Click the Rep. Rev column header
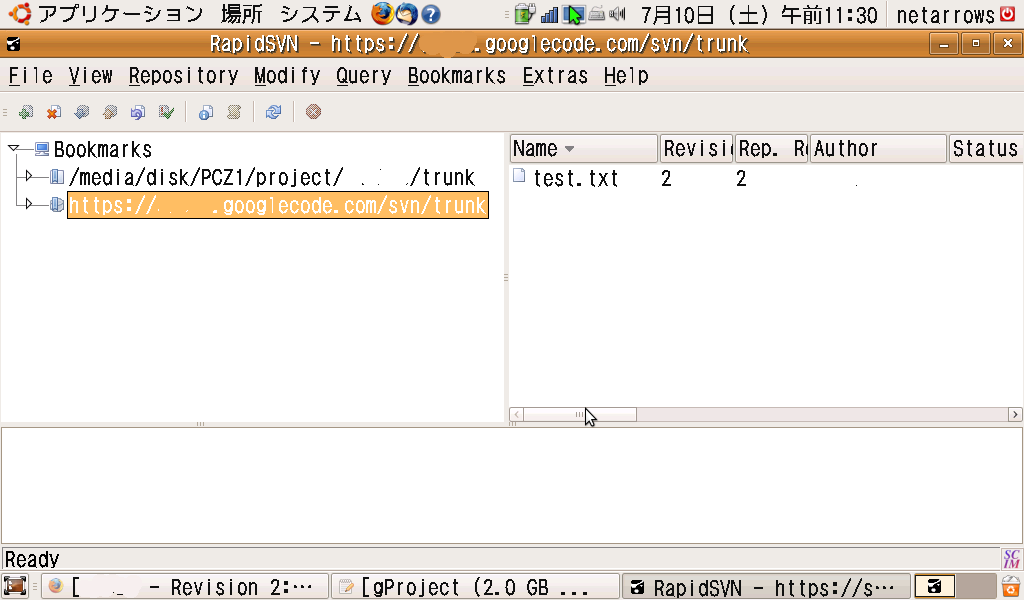This screenshot has height=600, width=1024. point(771,149)
